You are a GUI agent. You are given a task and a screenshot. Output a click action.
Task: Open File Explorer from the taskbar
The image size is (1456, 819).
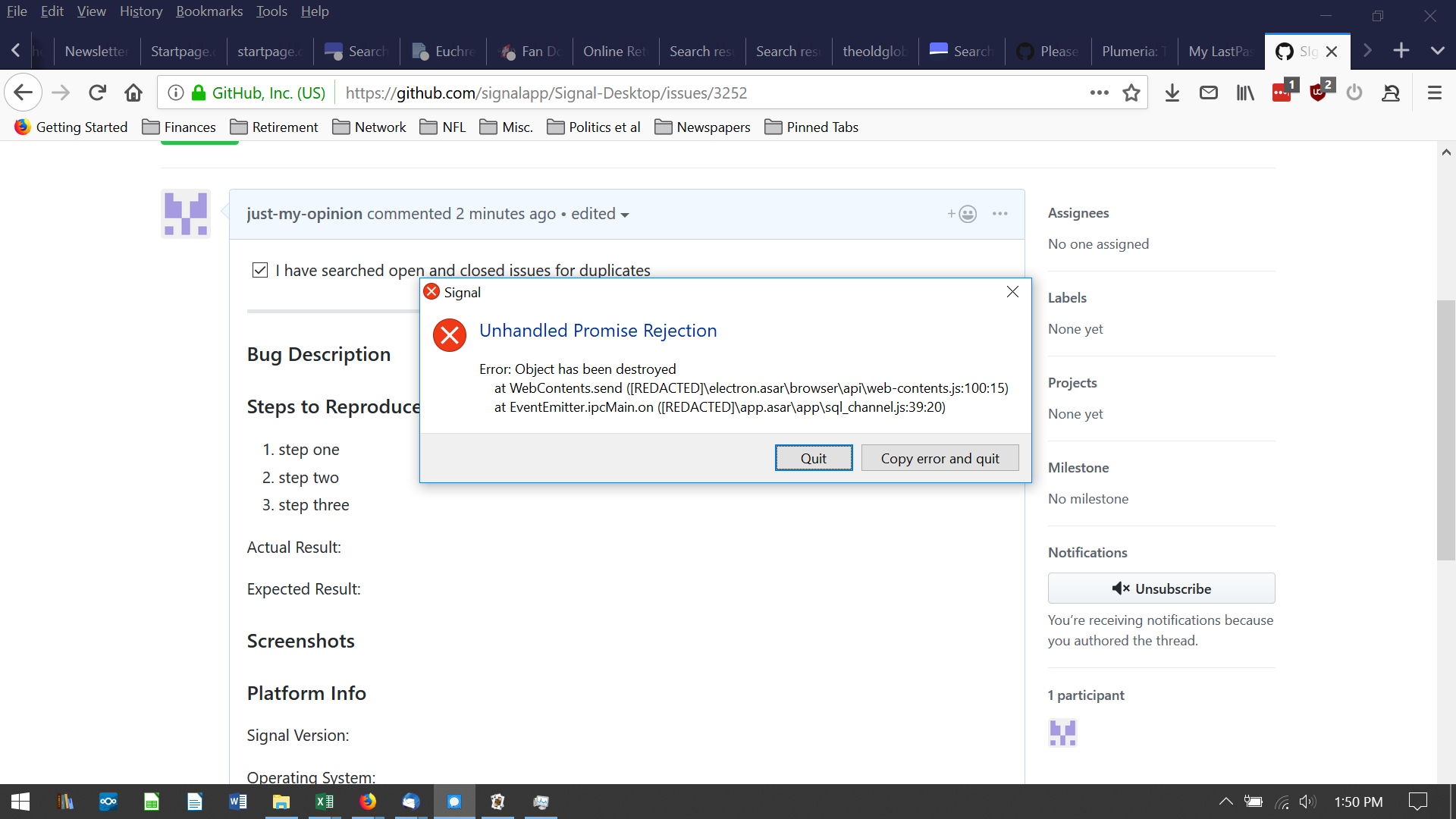coord(281,802)
